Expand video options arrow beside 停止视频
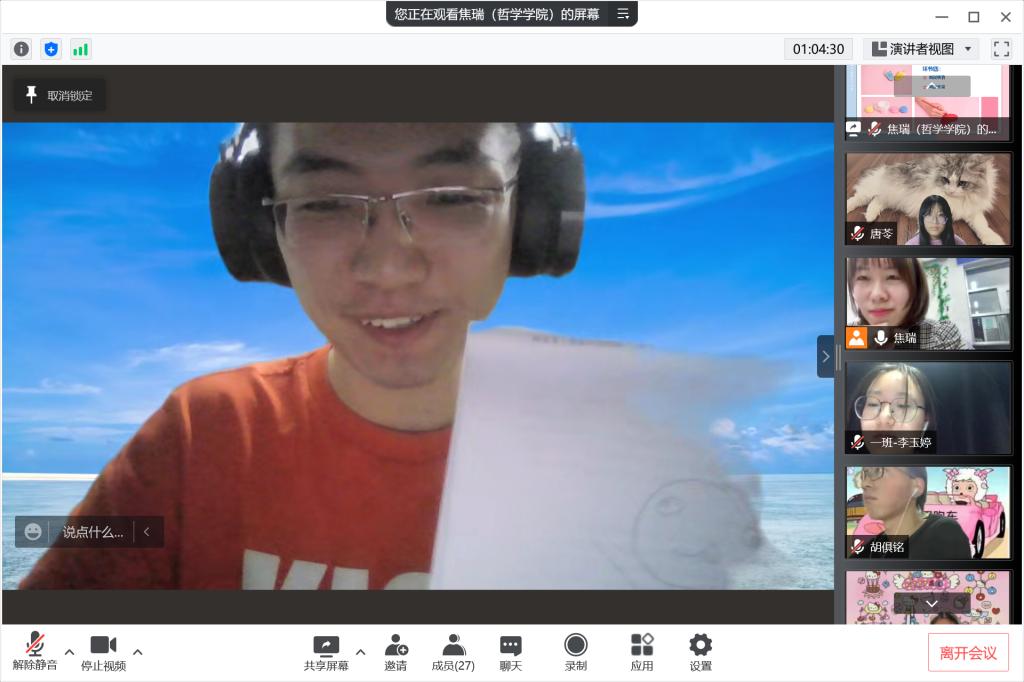 coord(138,652)
